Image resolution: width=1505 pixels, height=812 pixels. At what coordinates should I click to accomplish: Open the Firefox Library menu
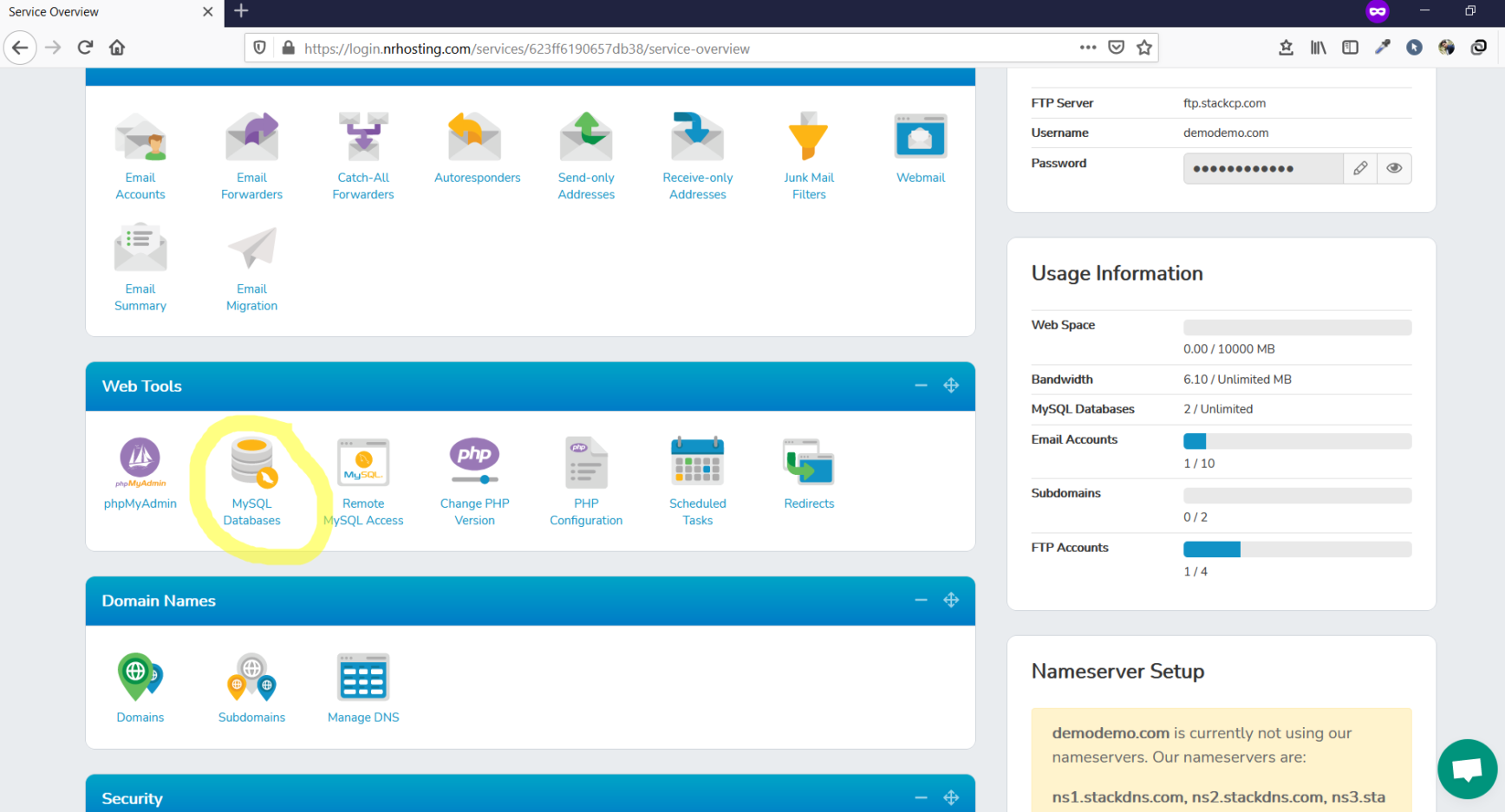click(1318, 48)
